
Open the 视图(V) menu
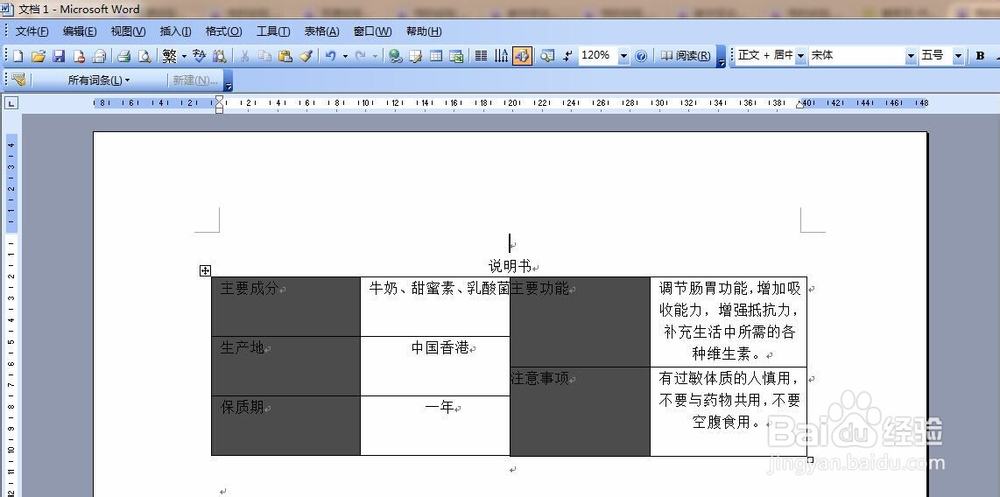[128, 31]
